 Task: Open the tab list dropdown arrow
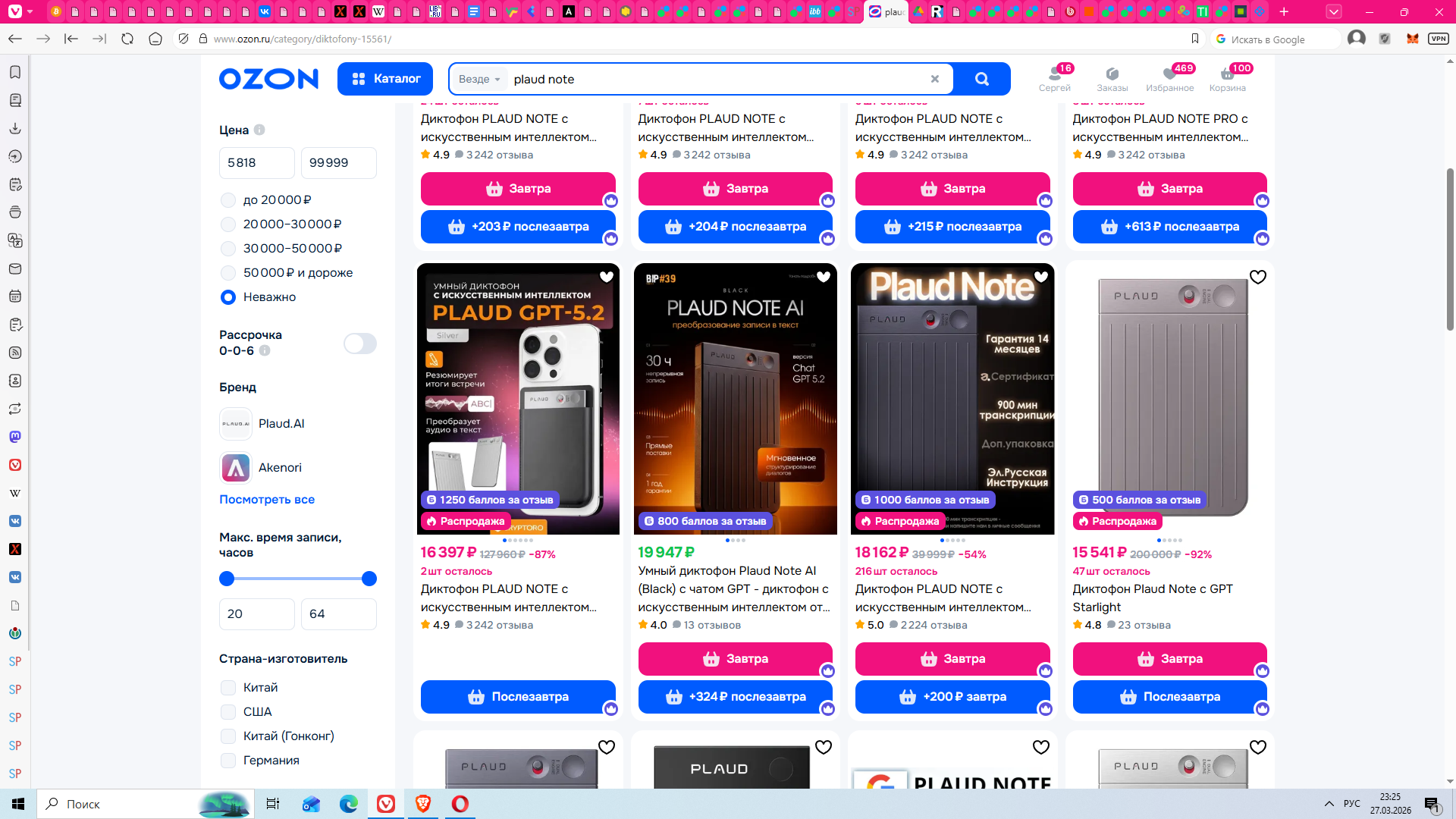pos(1333,11)
